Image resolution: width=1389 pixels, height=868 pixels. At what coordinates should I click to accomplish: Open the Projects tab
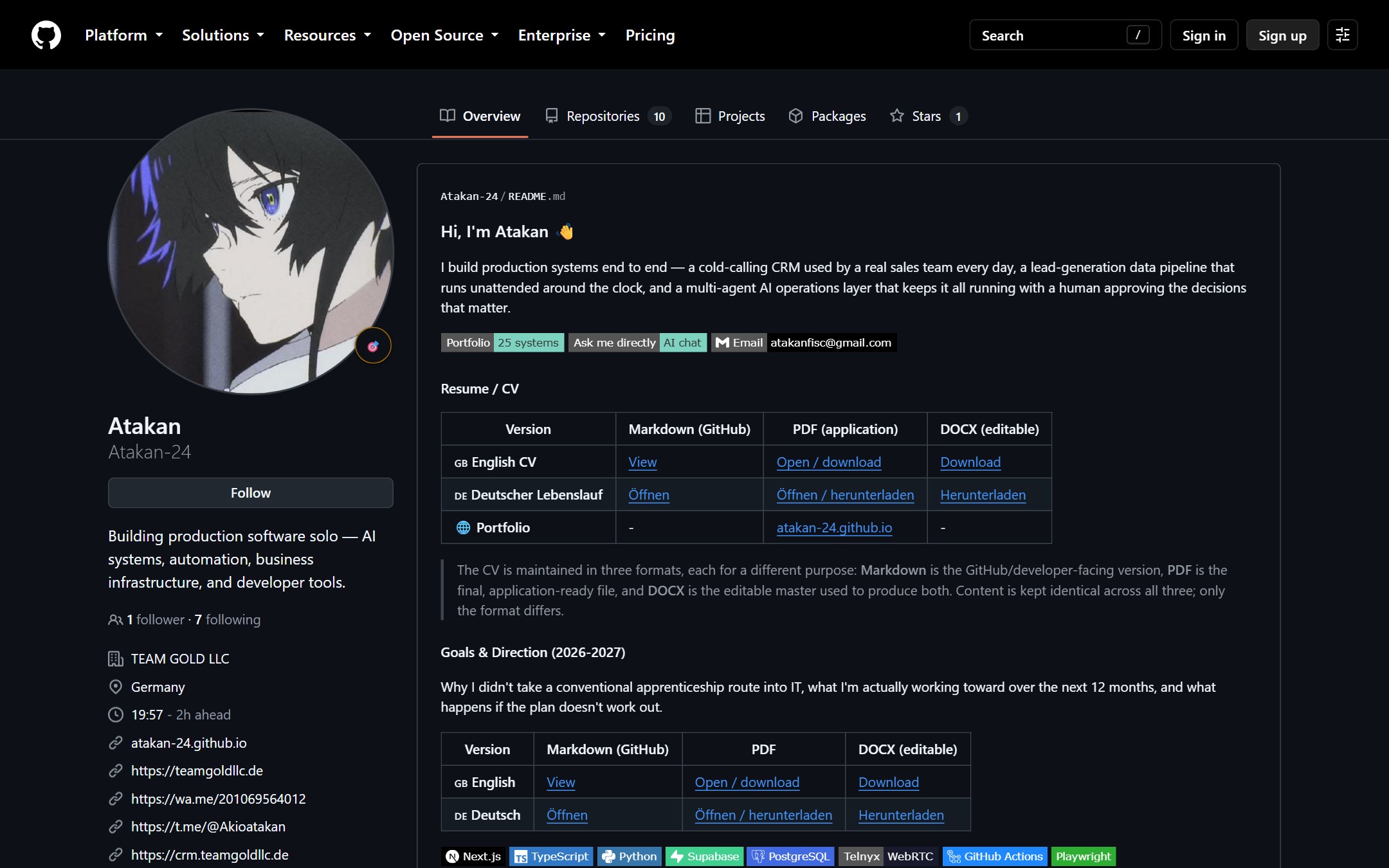pyautogui.click(x=730, y=116)
